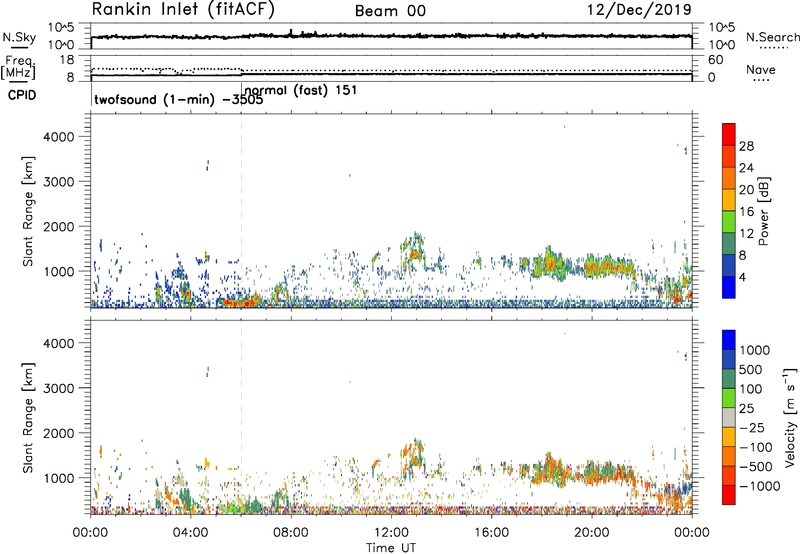Pick the light green segment of power color bar
This screenshot has width=800, height=554.
click(729, 221)
